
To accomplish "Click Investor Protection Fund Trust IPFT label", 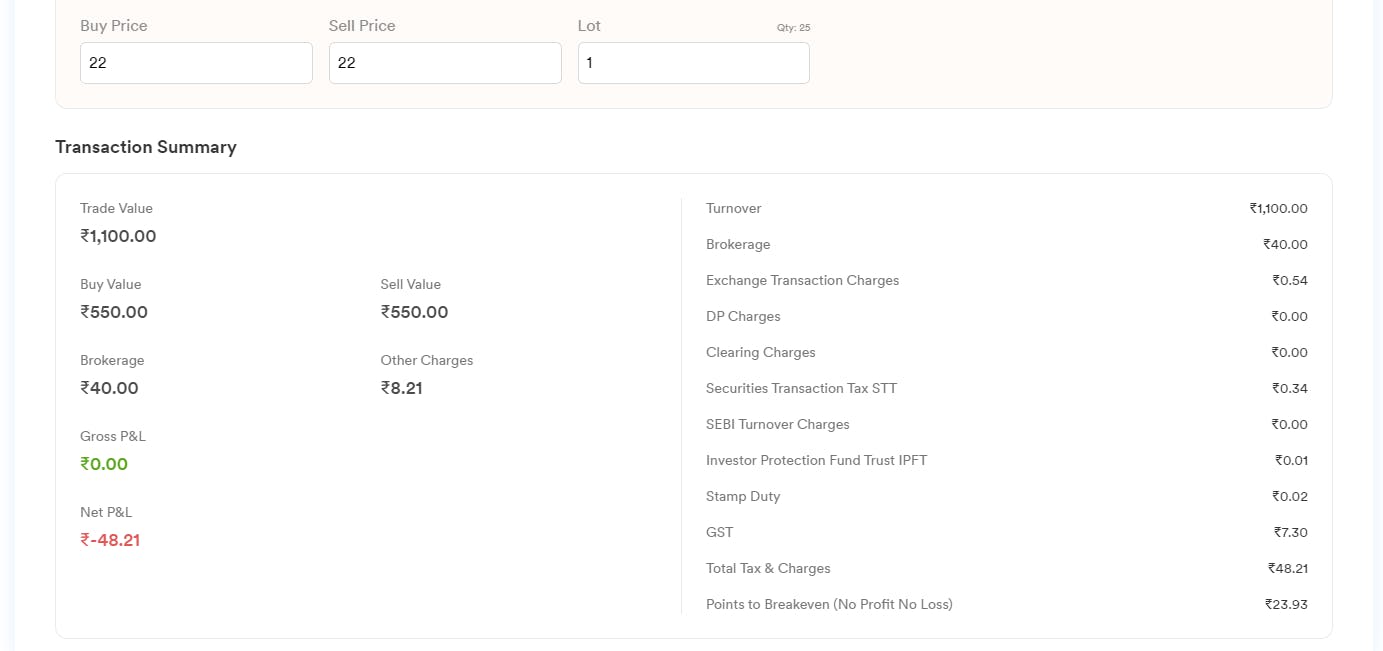I will coord(816,460).
